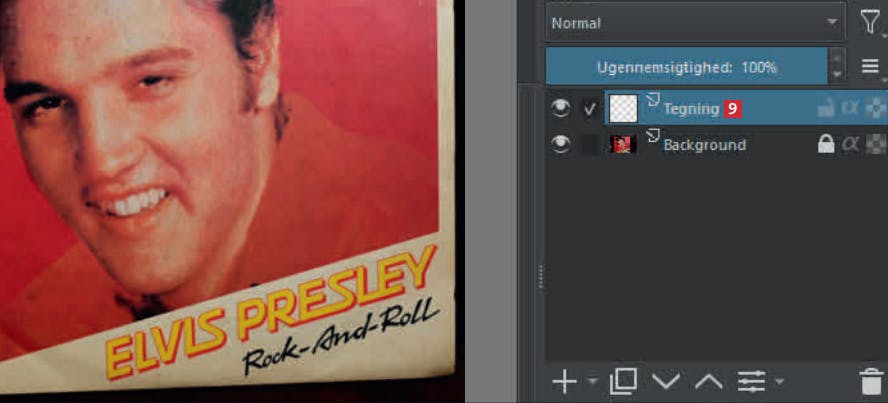Expand arrow next to add layer button
The image size is (888, 403).
[593, 381]
